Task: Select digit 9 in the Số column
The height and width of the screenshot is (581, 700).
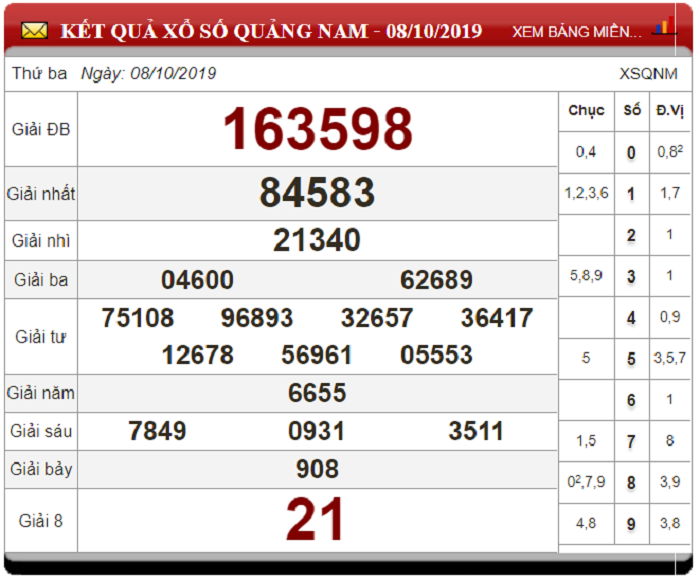Action: [631, 524]
